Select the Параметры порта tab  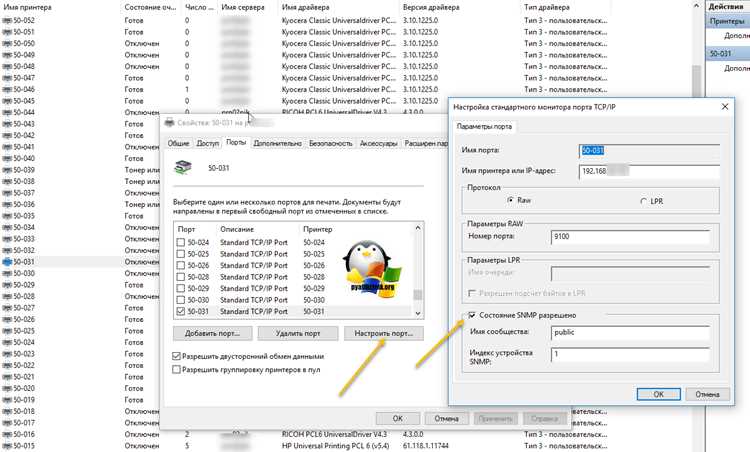coord(484,126)
